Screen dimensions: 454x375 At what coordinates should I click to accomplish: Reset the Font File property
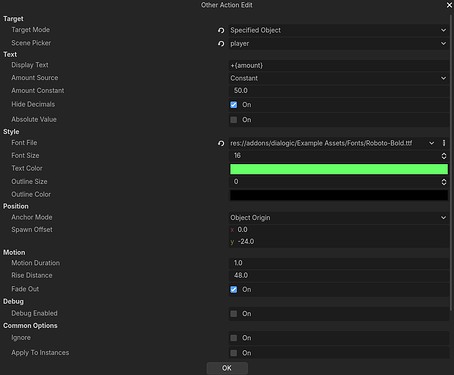[x=221, y=143]
